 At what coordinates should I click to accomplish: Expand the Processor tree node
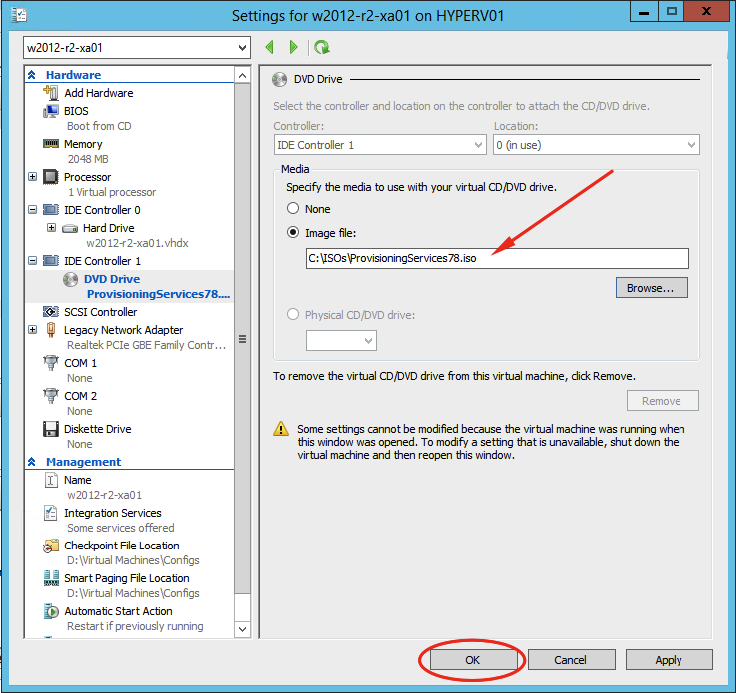[32, 177]
